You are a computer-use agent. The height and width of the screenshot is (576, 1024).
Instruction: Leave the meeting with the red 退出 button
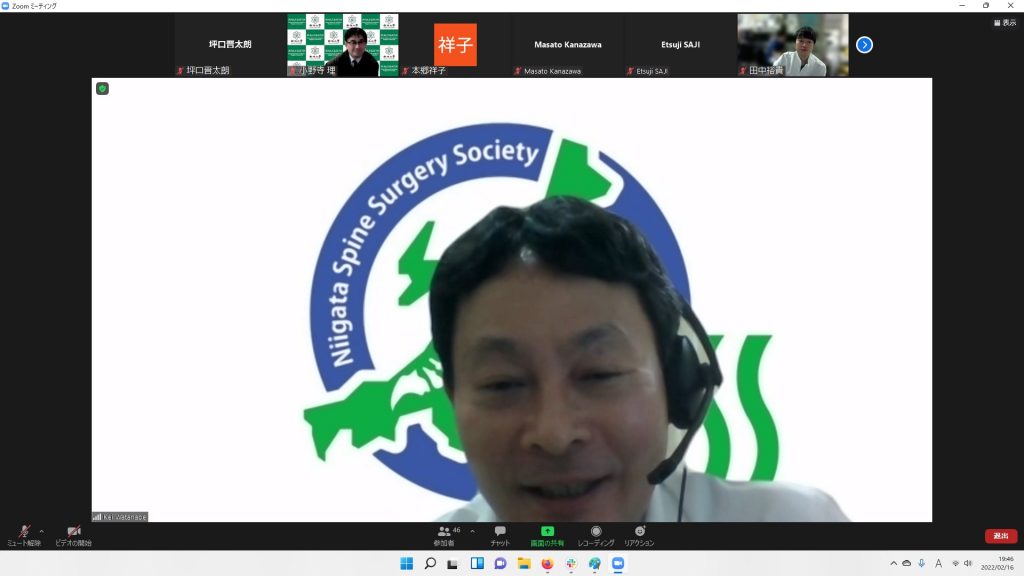pos(1000,536)
